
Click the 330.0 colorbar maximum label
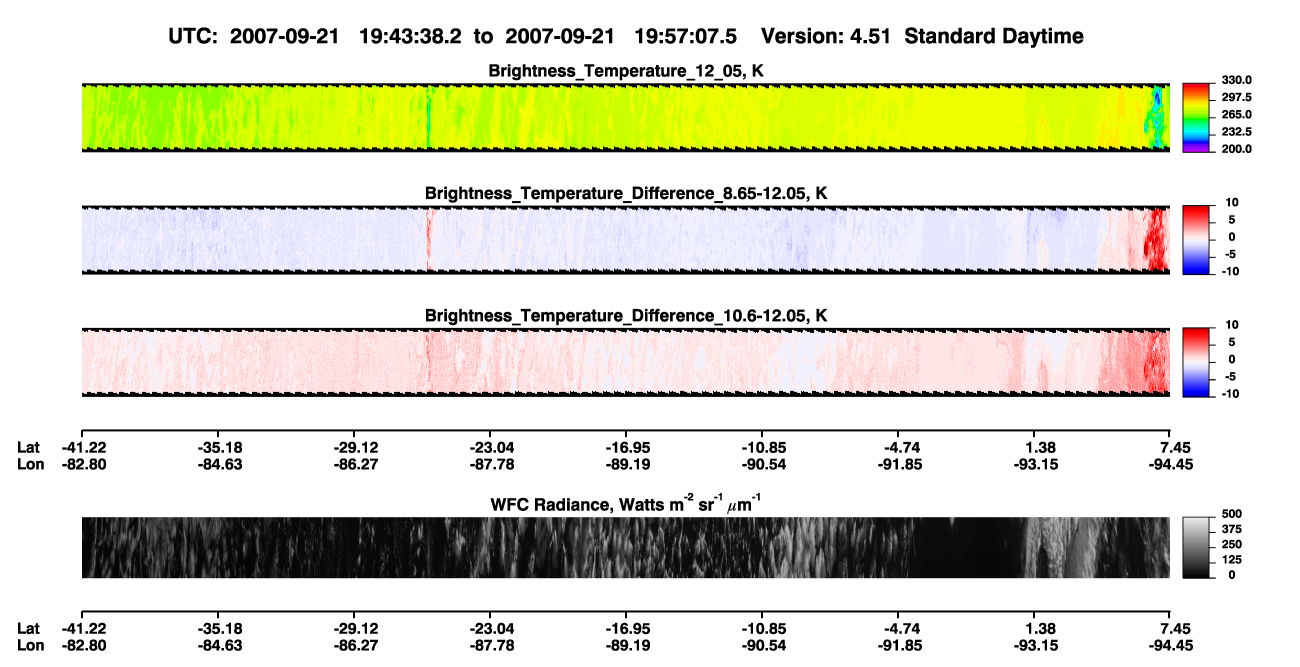click(1235, 81)
